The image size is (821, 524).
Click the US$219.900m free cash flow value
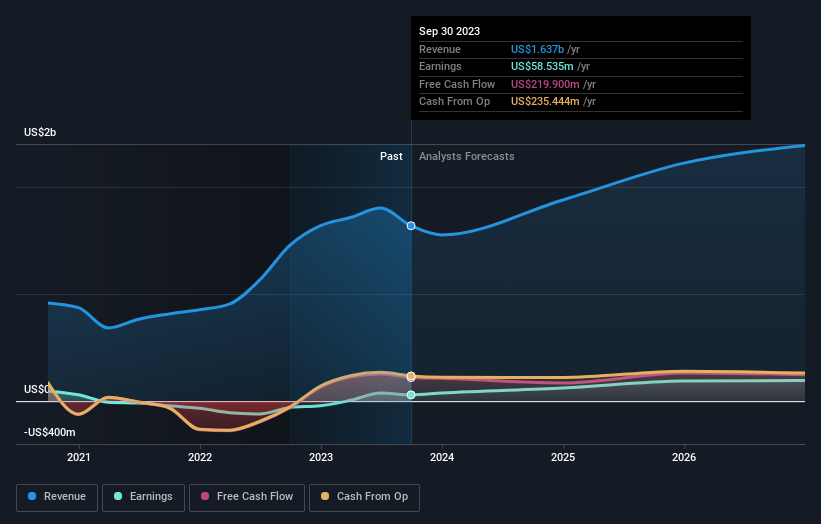[545, 84]
